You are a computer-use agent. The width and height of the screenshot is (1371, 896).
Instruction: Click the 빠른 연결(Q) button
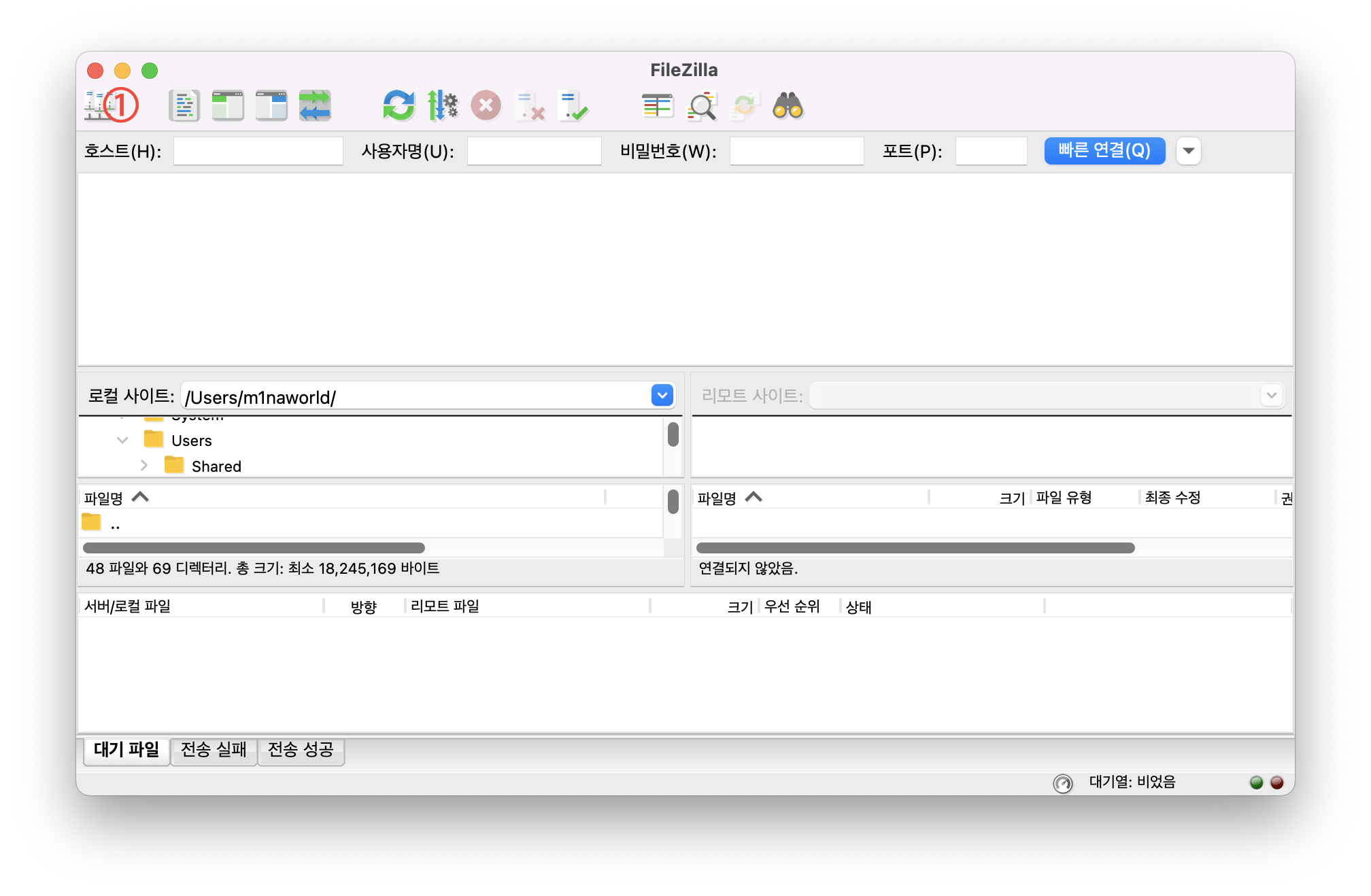point(1104,151)
